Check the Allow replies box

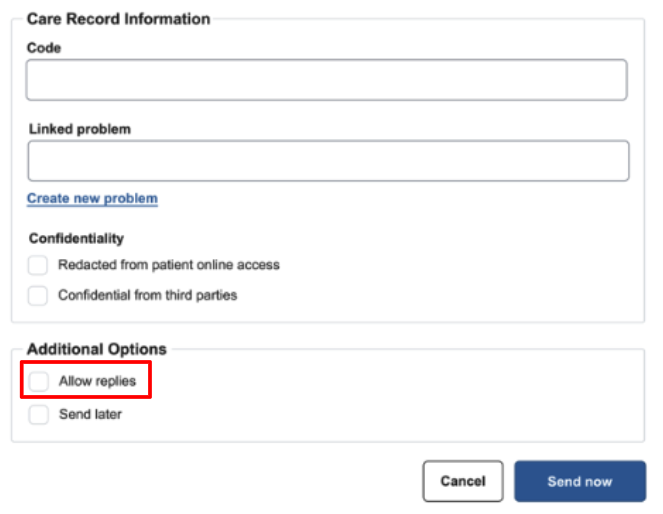pyautogui.click(x=38, y=381)
